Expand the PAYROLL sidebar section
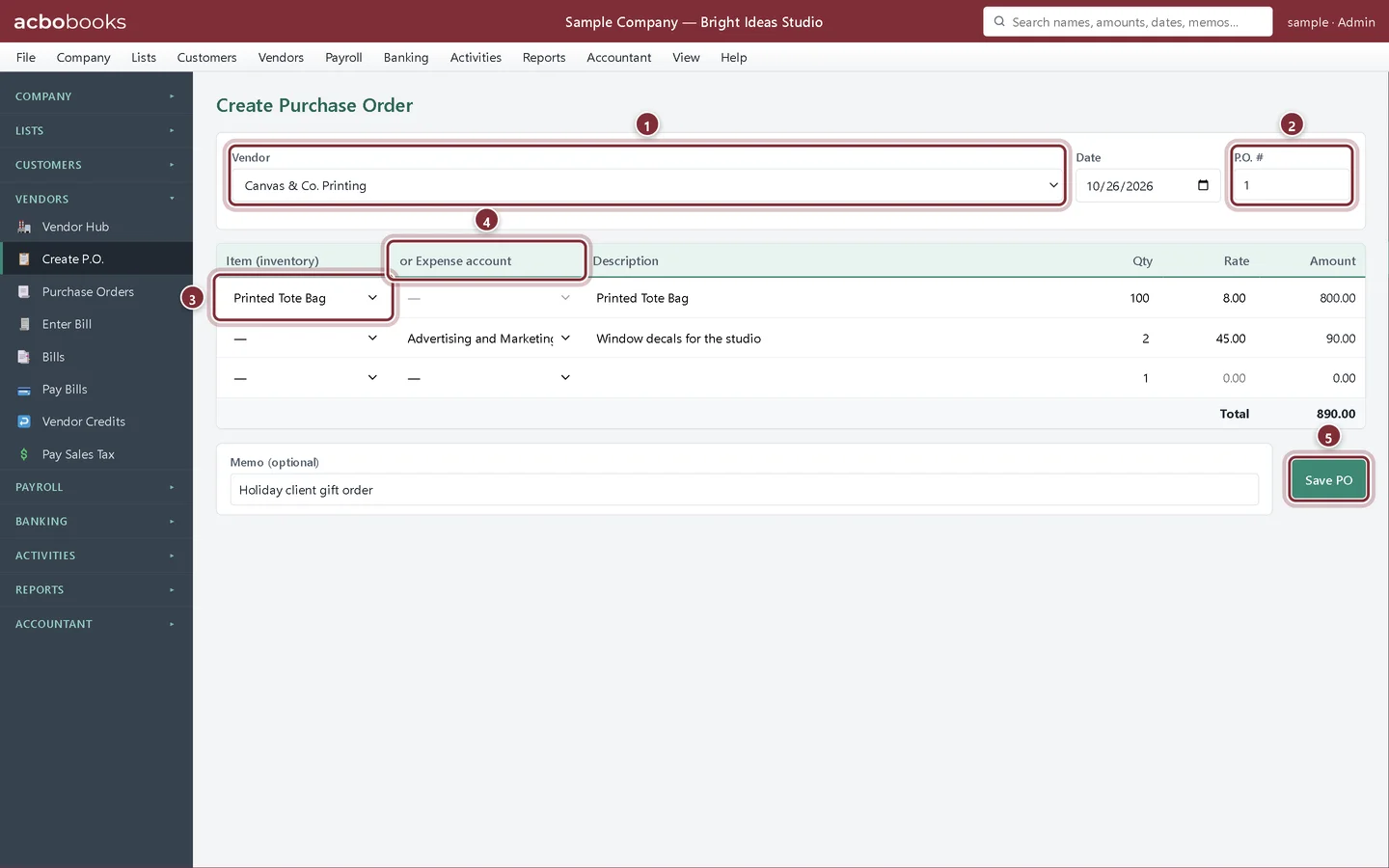The image size is (1389, 868). (x=95, y=487)
